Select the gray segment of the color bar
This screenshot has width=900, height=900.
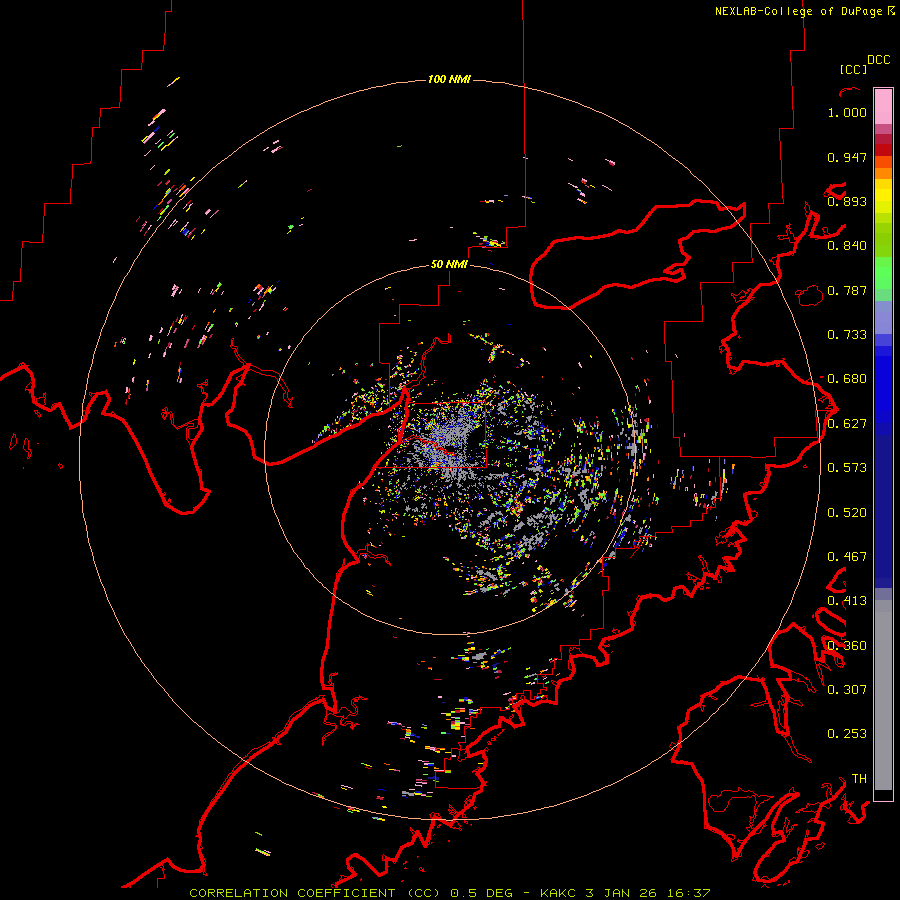pos(883,695)
